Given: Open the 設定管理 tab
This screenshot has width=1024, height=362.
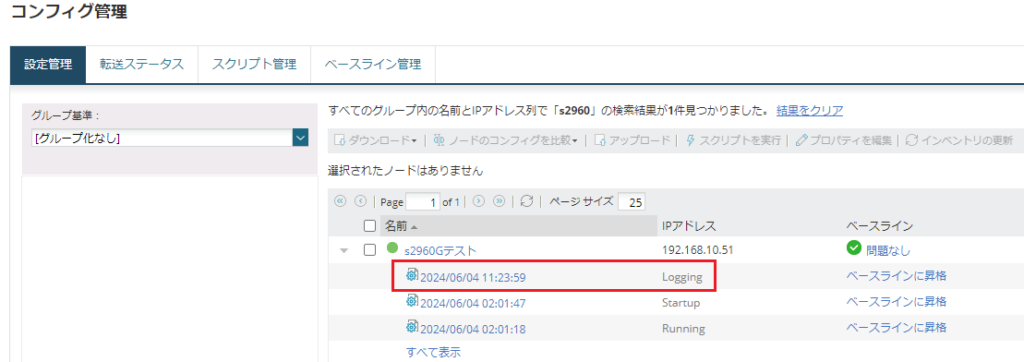Looking at the screenshot, I should (x=48, y=65).
